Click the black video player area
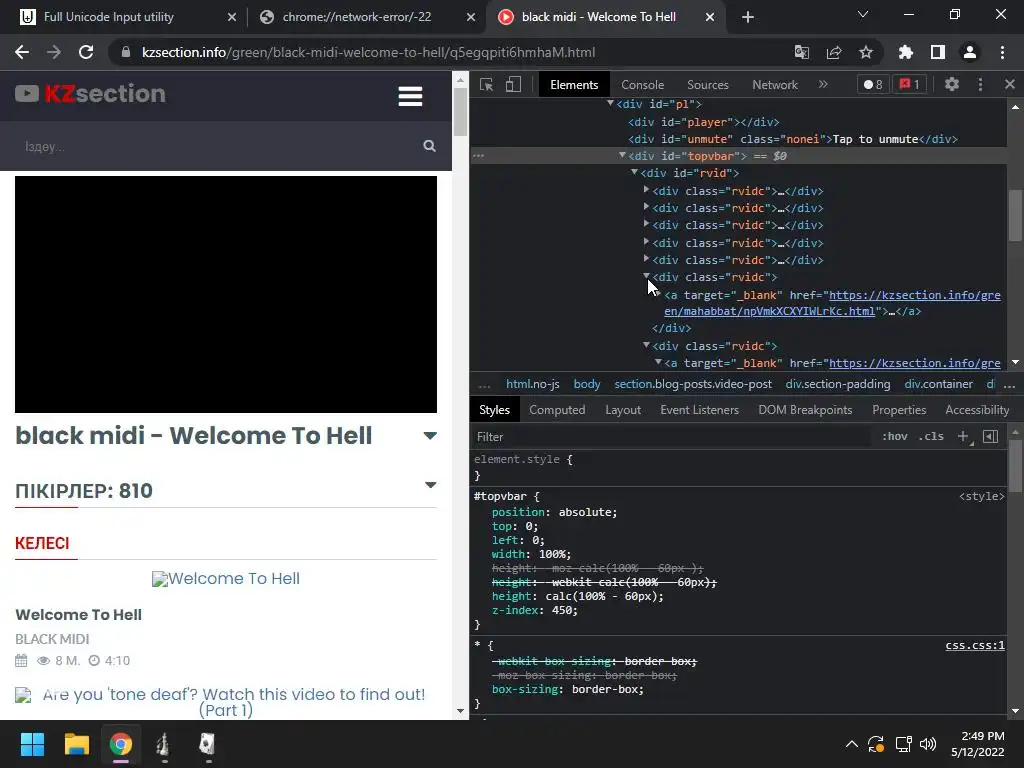This screenshot has width=1024, height=768. (226, 294)
